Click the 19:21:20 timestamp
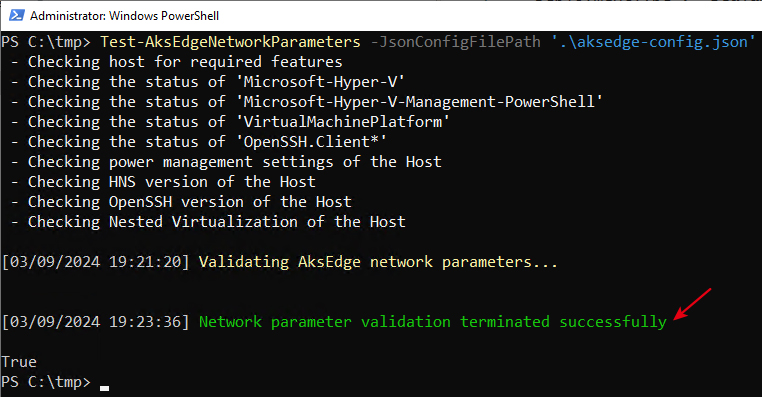Viewport: 762px width, 397px height. click(144, 262)
